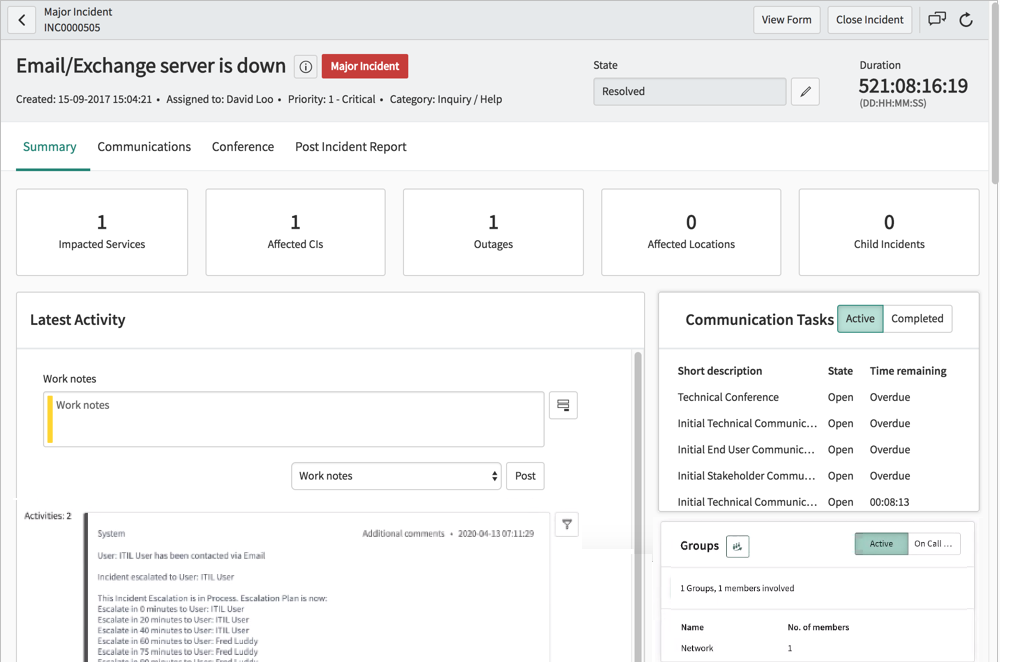Open the Child Incidents card
The width and height of the screenshot is (1026, 662).
click(889, 232)
